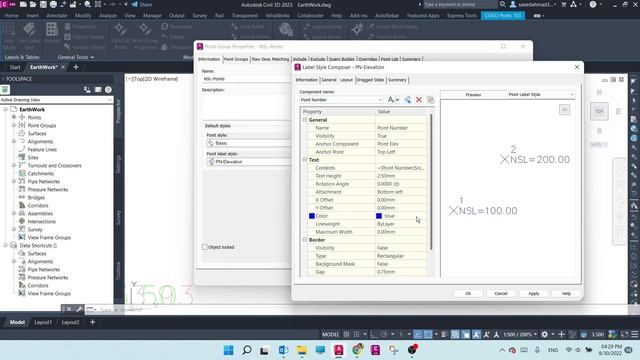
Task: Click the Cancel button
Action: click(x=501, y=293)
